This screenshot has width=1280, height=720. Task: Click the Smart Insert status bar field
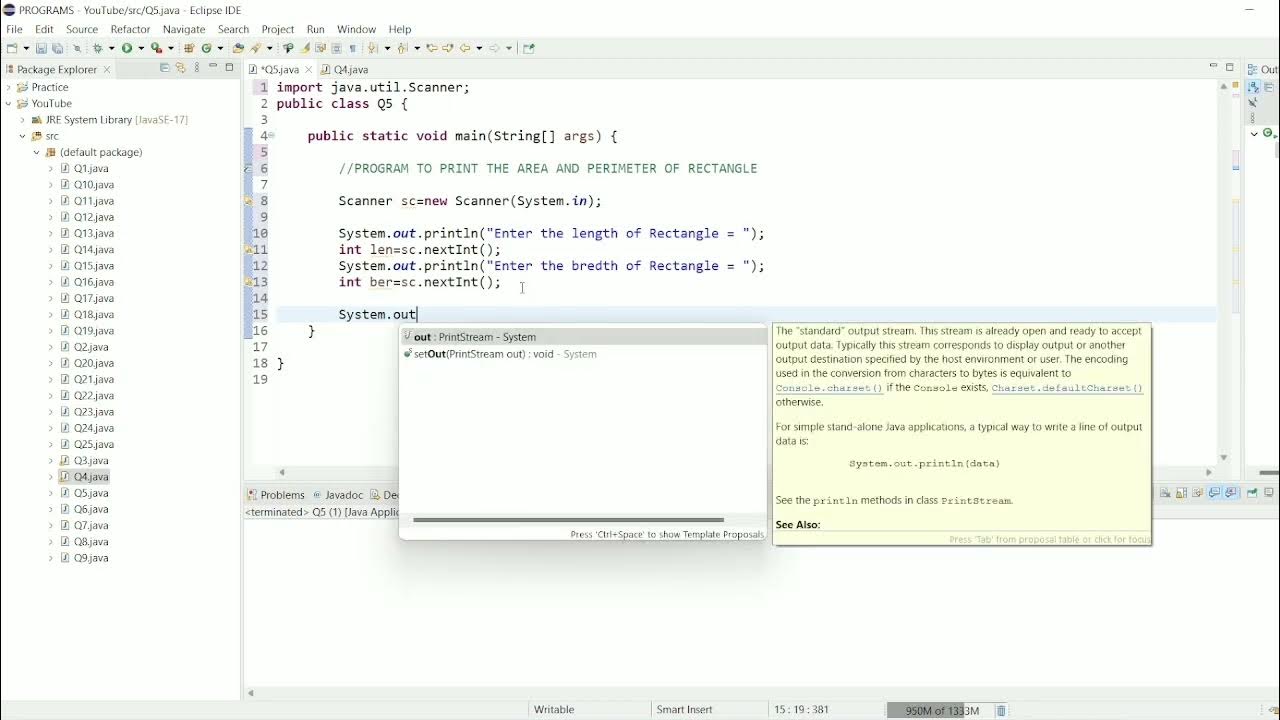[x=684, y=710]
